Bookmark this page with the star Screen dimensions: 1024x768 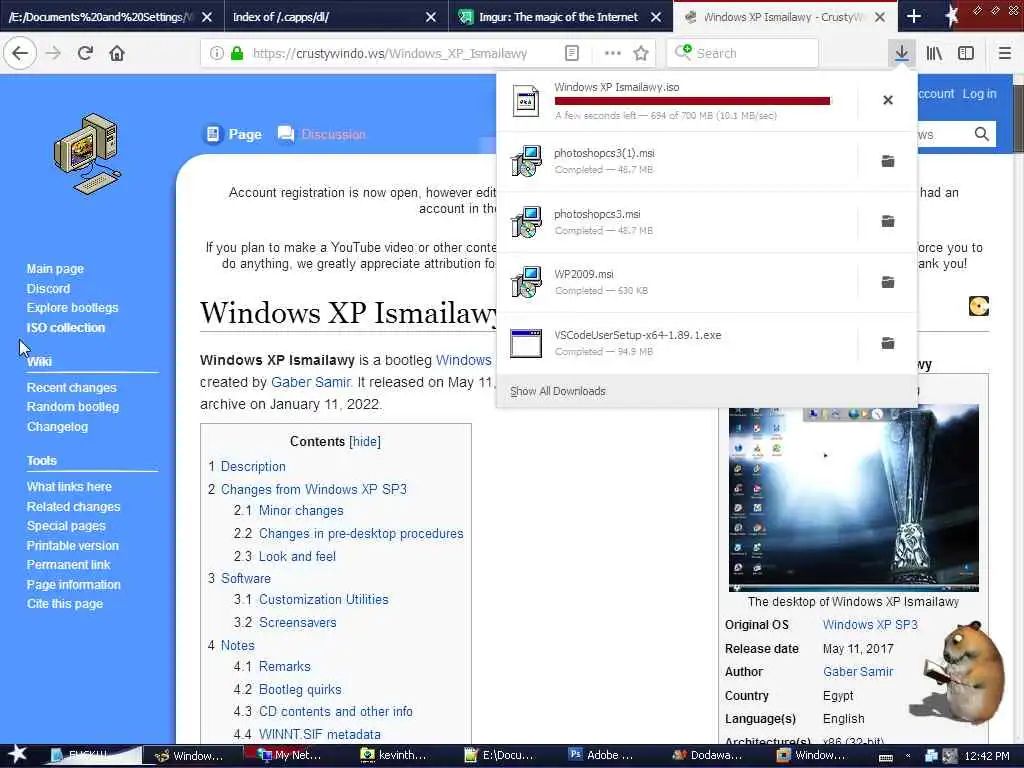[x=641, y=53]
